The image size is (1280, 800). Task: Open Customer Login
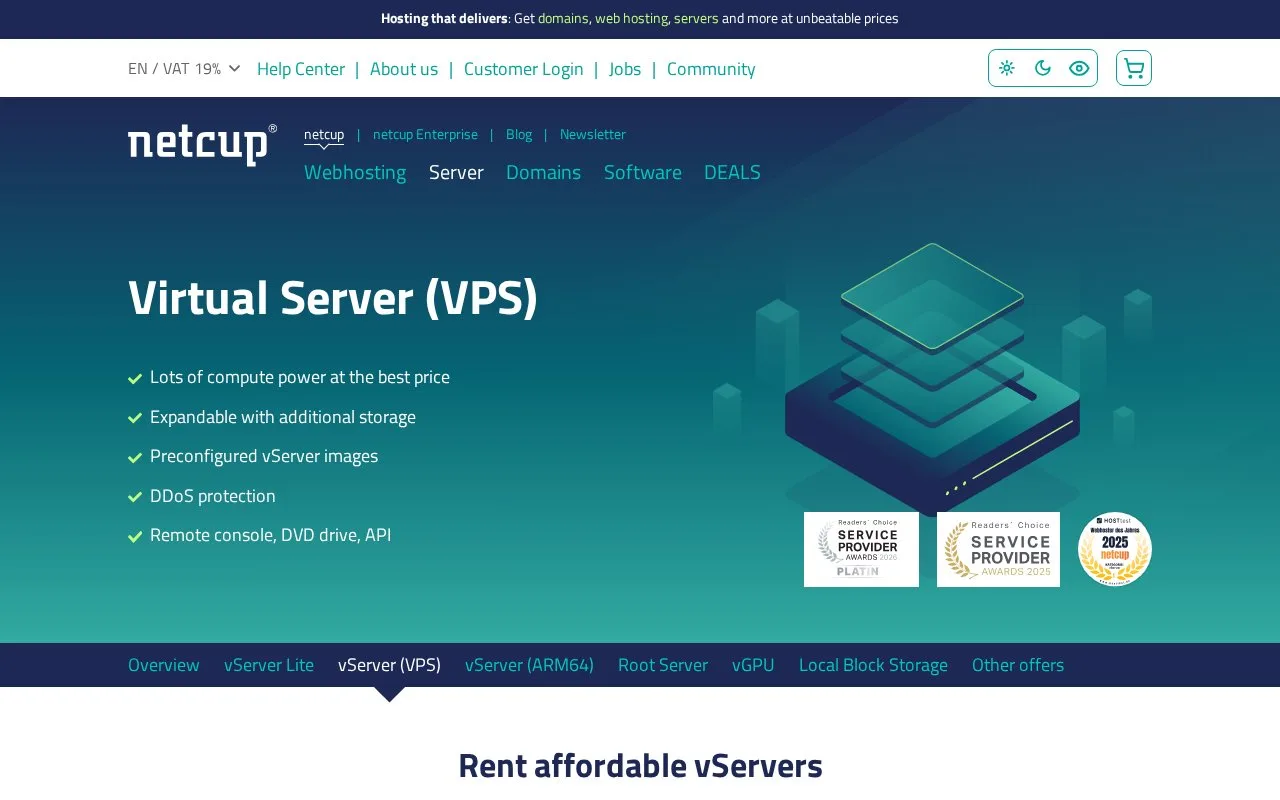tap(524, 69)
